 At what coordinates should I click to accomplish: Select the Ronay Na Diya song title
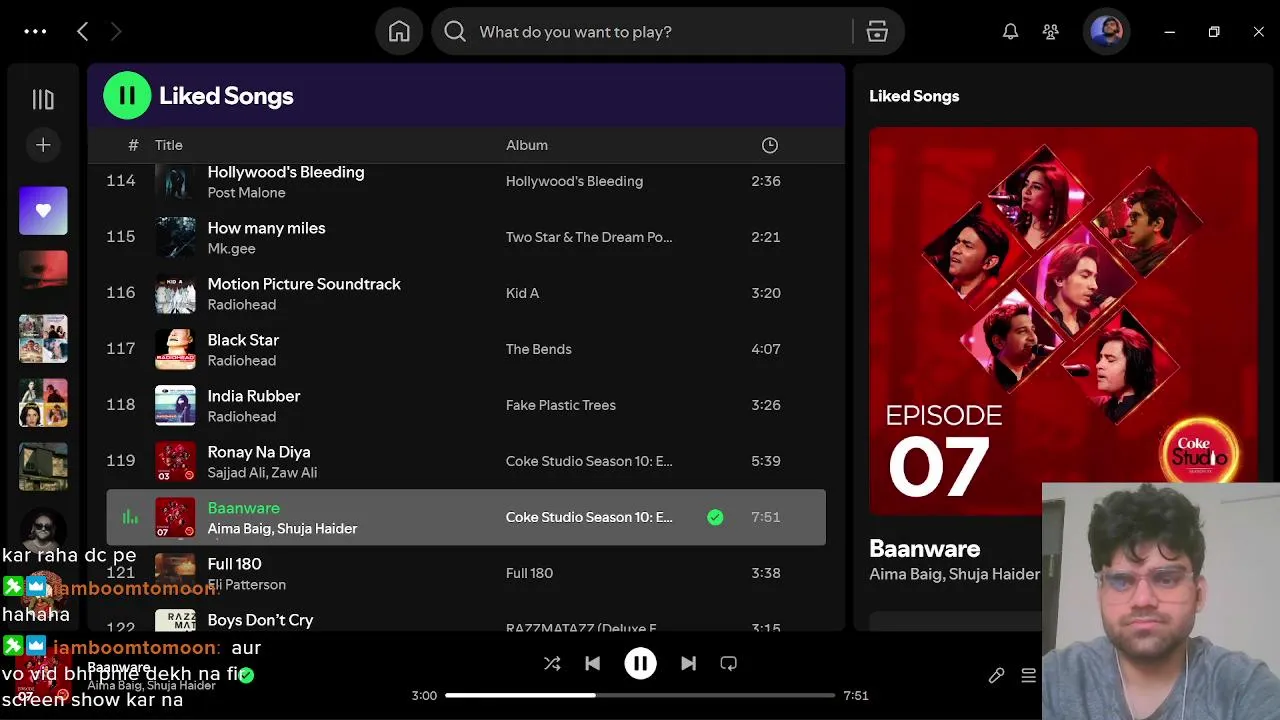click(259, 452)
